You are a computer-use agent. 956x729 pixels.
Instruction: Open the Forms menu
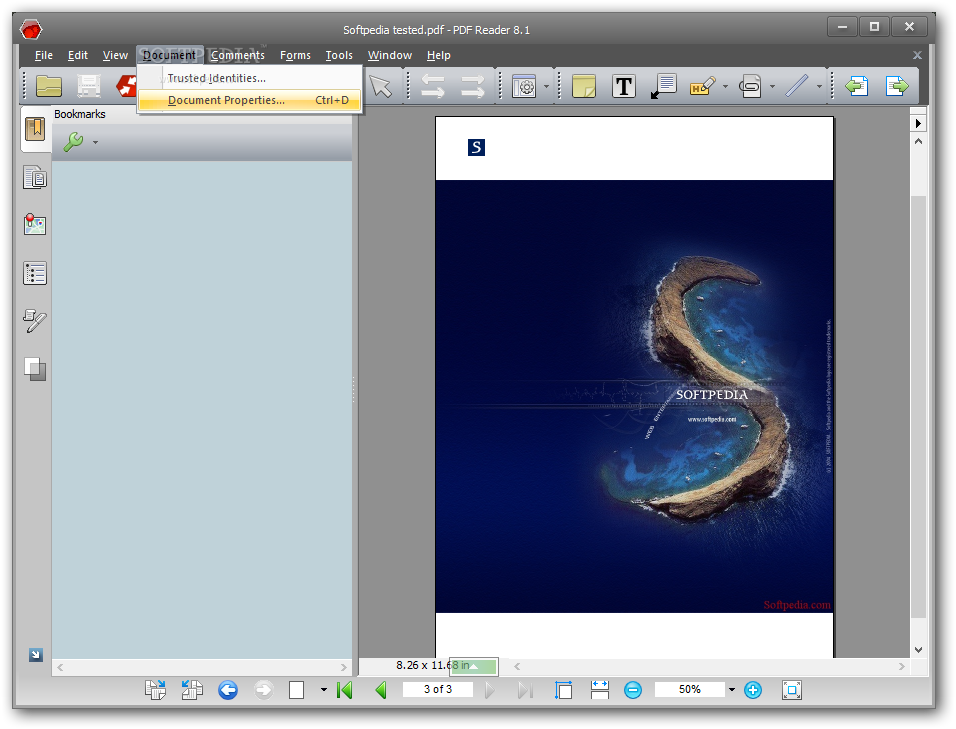click(295, 55)
